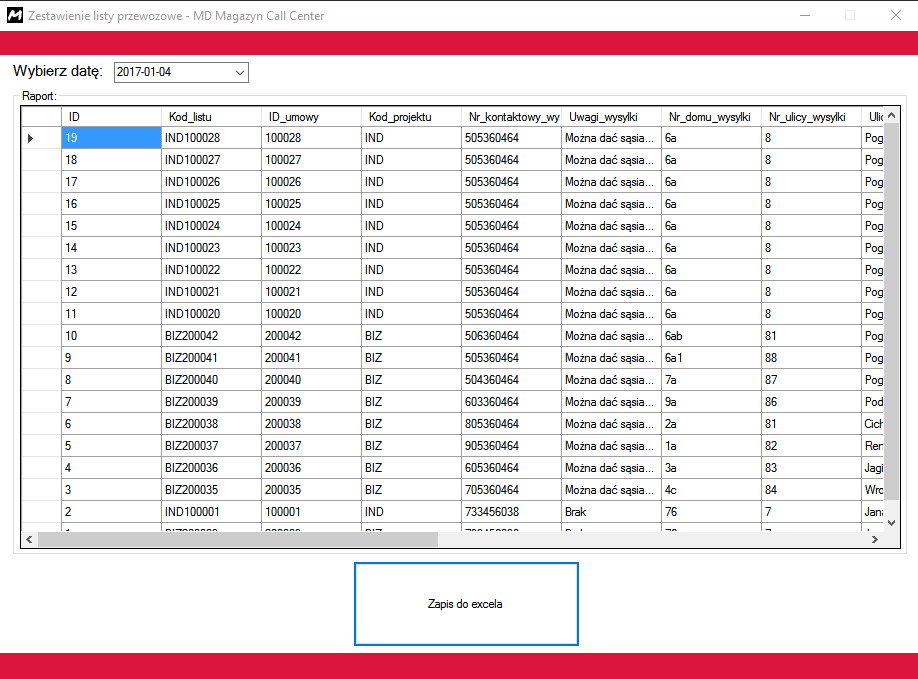
Task: Select phone number 506360464
Action: pyautogui.click(x=511, y=336)
